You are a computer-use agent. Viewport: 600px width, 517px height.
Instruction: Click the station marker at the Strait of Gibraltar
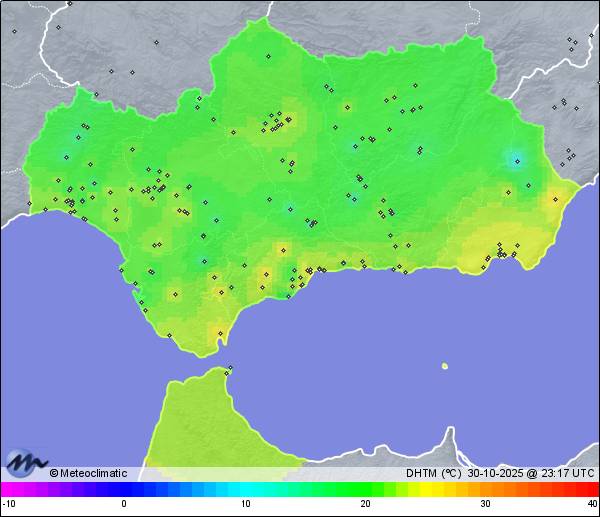pos(229,371)
